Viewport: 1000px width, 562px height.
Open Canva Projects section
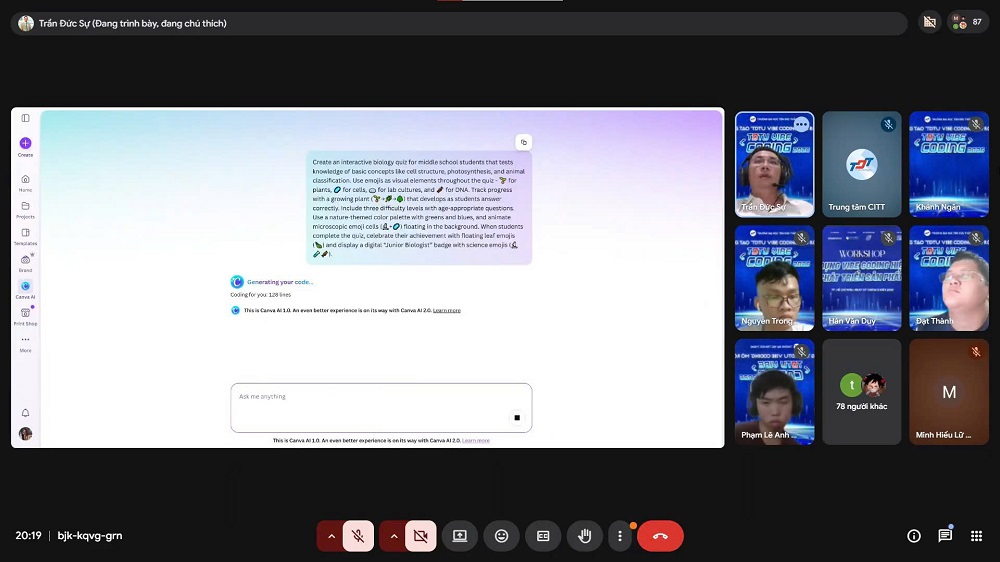coord(26,210)
